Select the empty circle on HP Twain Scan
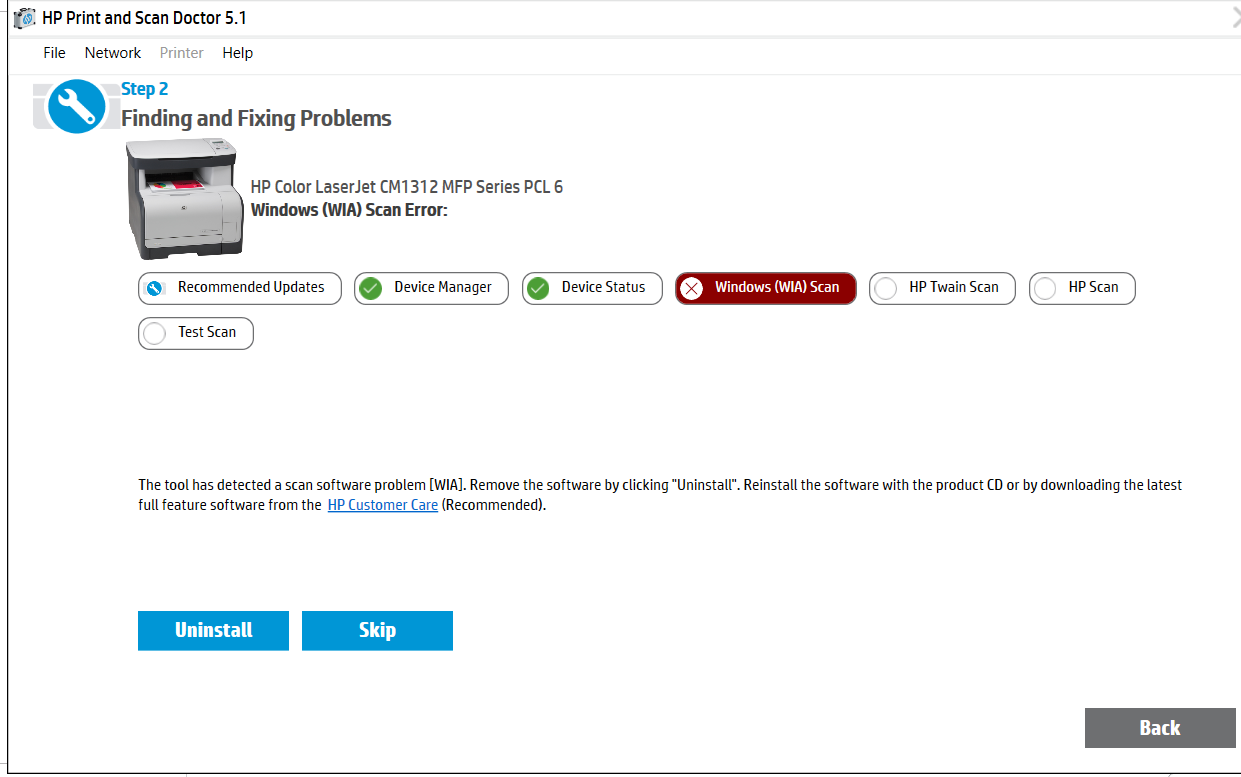The image size is (1241, 777). click(885, 289)
